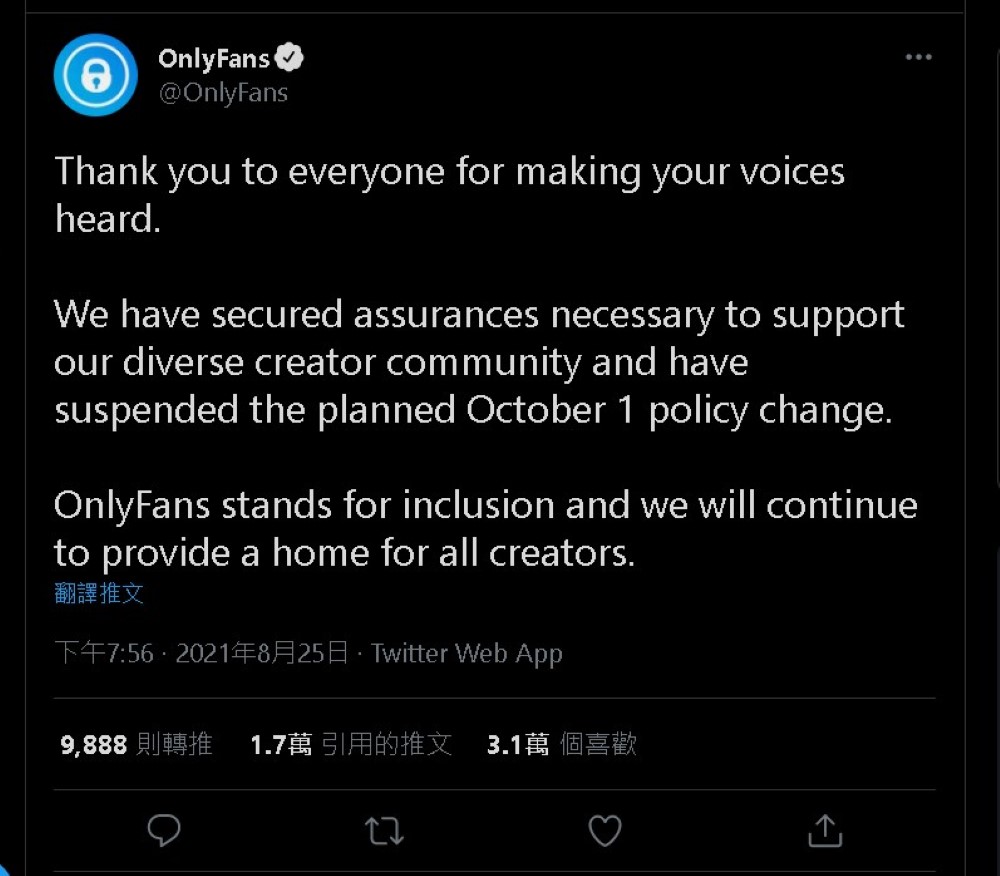Image resolution: width=1000 pixels, height=876 pixels.
Task: View the 3.1萬 個喜歡 likes list
Action: (x=561, y=744)
